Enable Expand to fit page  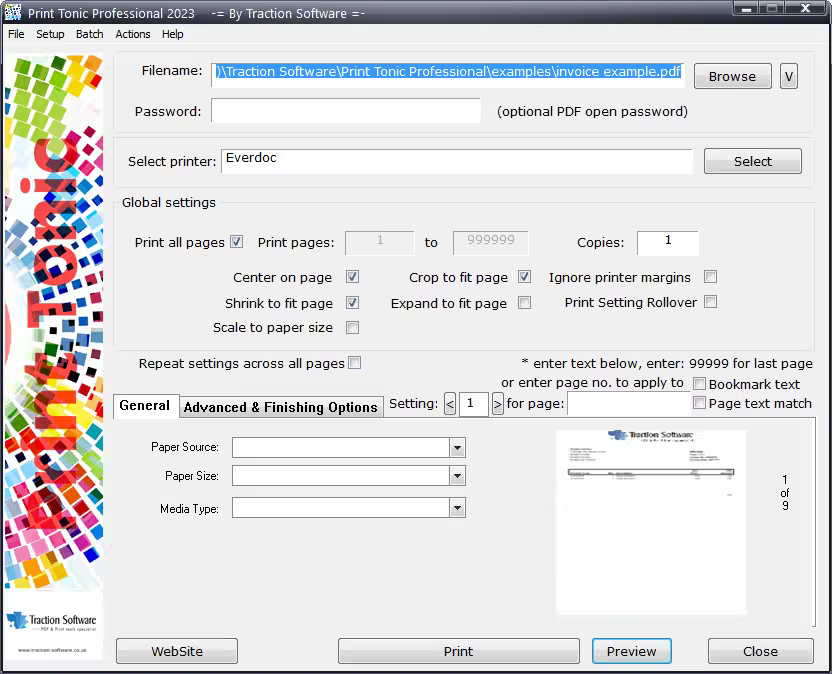tap(524, 303)
